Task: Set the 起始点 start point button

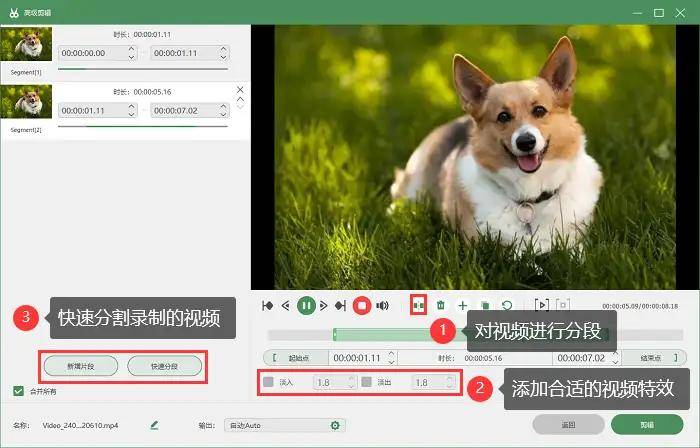Action: pyautogui.click(x=296, y=358)
